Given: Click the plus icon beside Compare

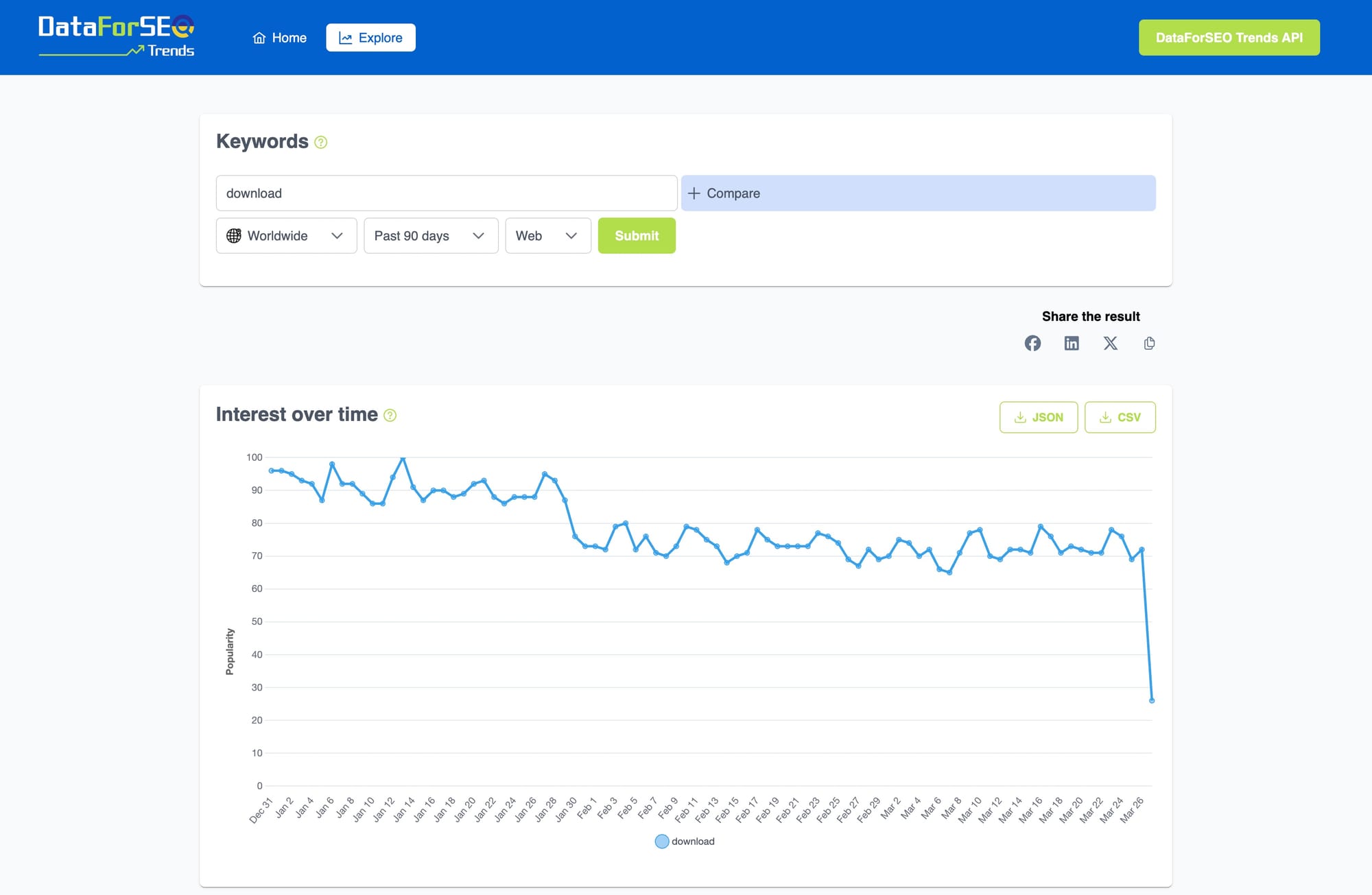Looking at the screenshot, I should point(694,193).
